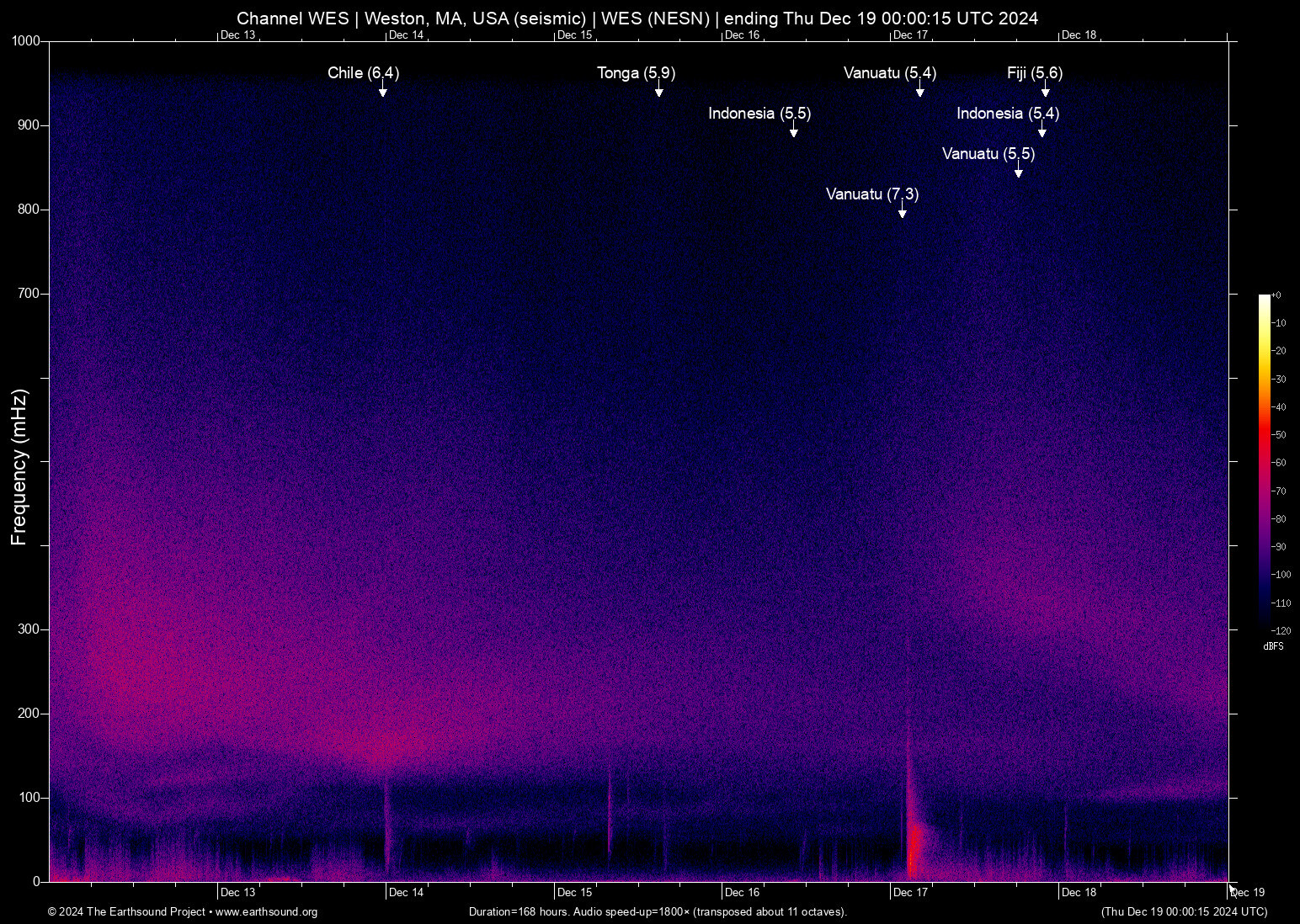
Task: Click the channel title bar text
Action: point(637,18)
